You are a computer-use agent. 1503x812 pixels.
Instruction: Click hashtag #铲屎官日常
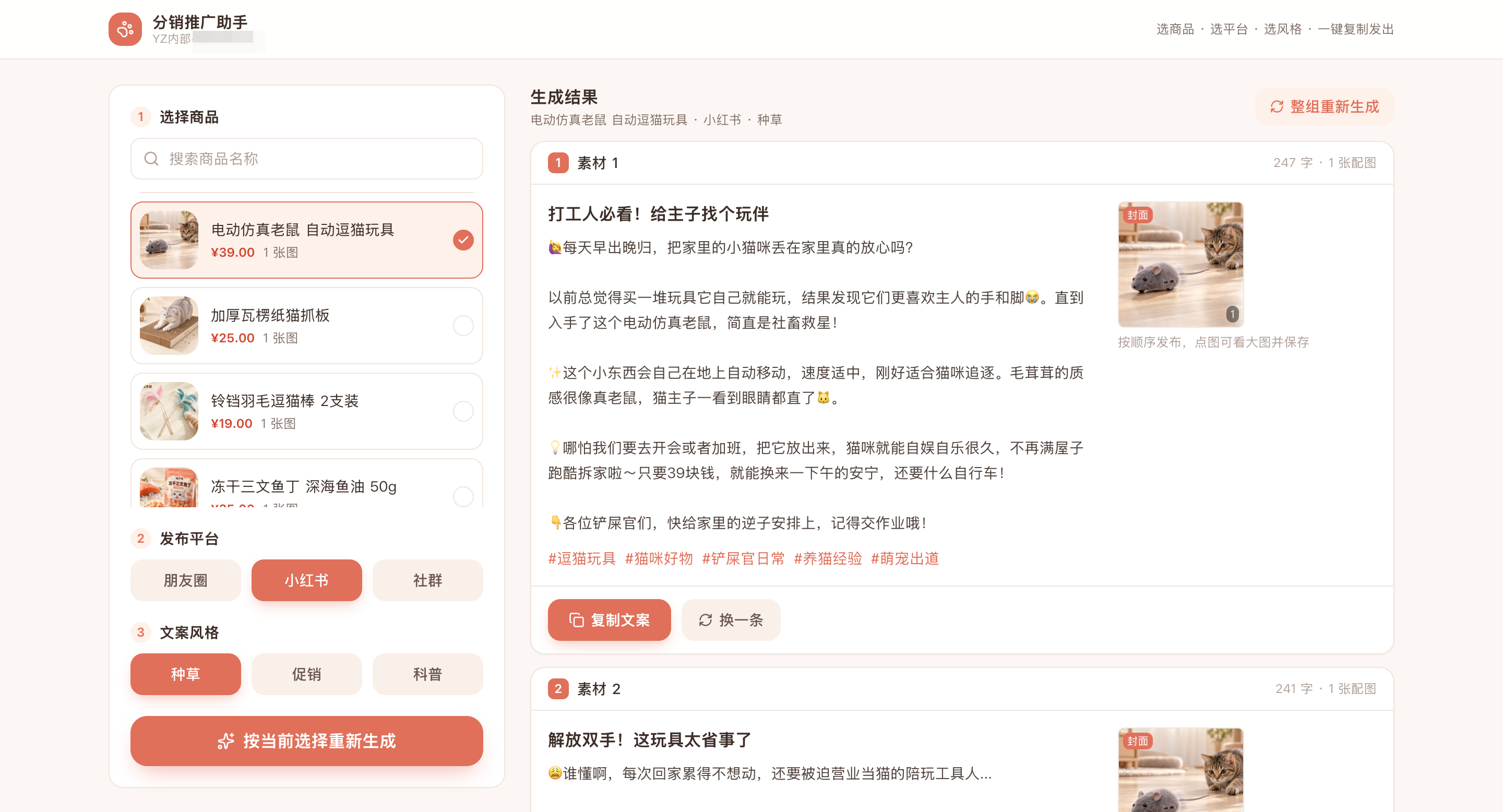743,558
